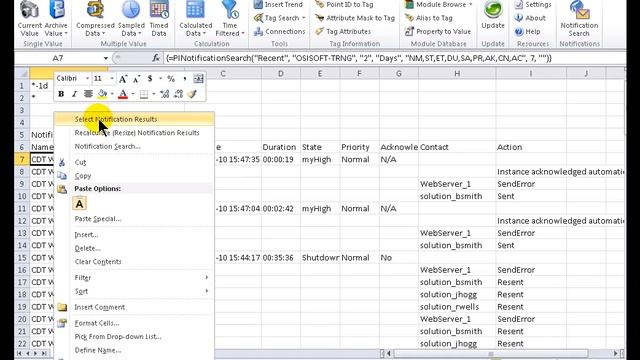
Task: Open Tag Search dropdown arrow
Action: 304,18
